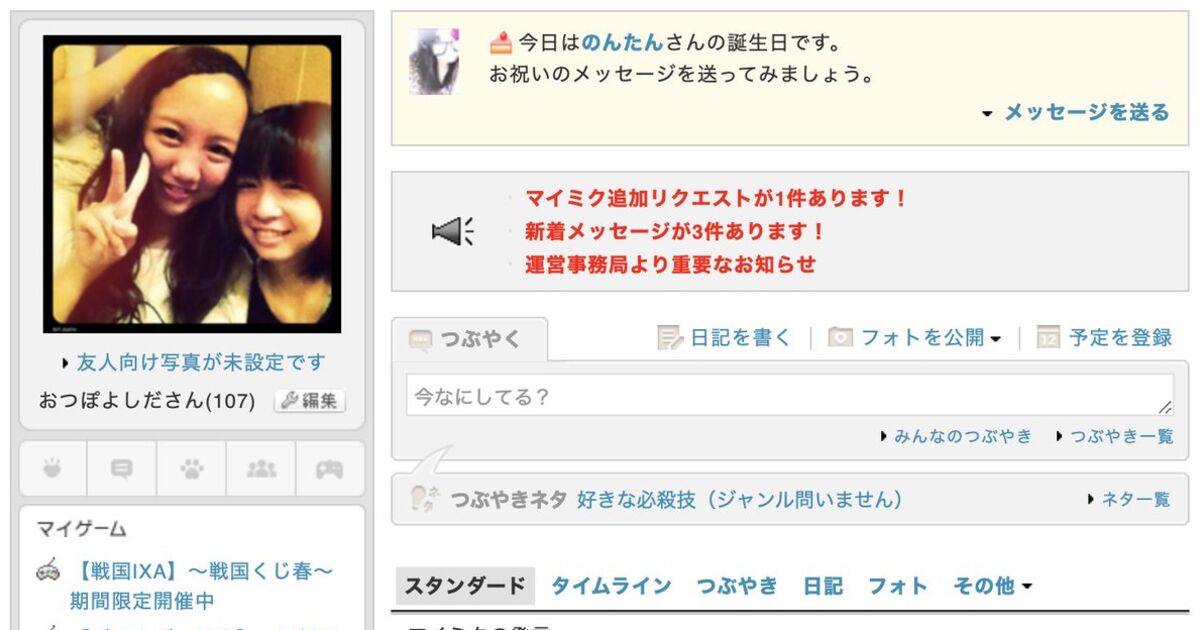1200x630 pixels.
Task: Expand the その他 dropdown menu
Action: pos(992,586)
